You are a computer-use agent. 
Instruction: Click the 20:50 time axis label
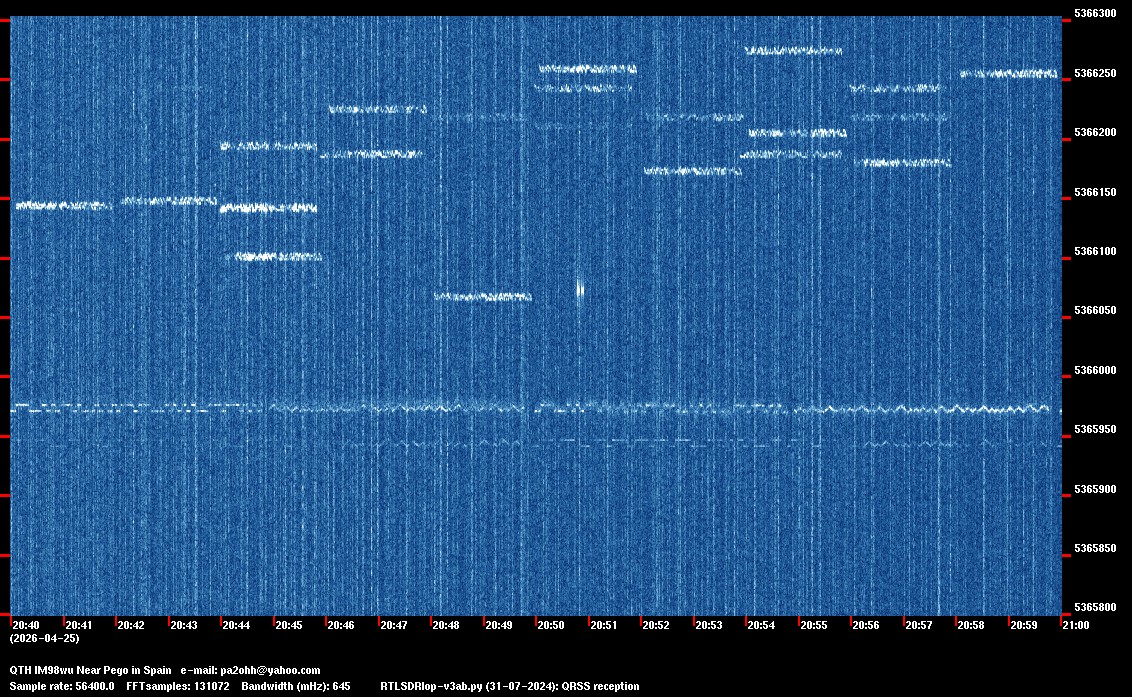(x=551, y=625)
